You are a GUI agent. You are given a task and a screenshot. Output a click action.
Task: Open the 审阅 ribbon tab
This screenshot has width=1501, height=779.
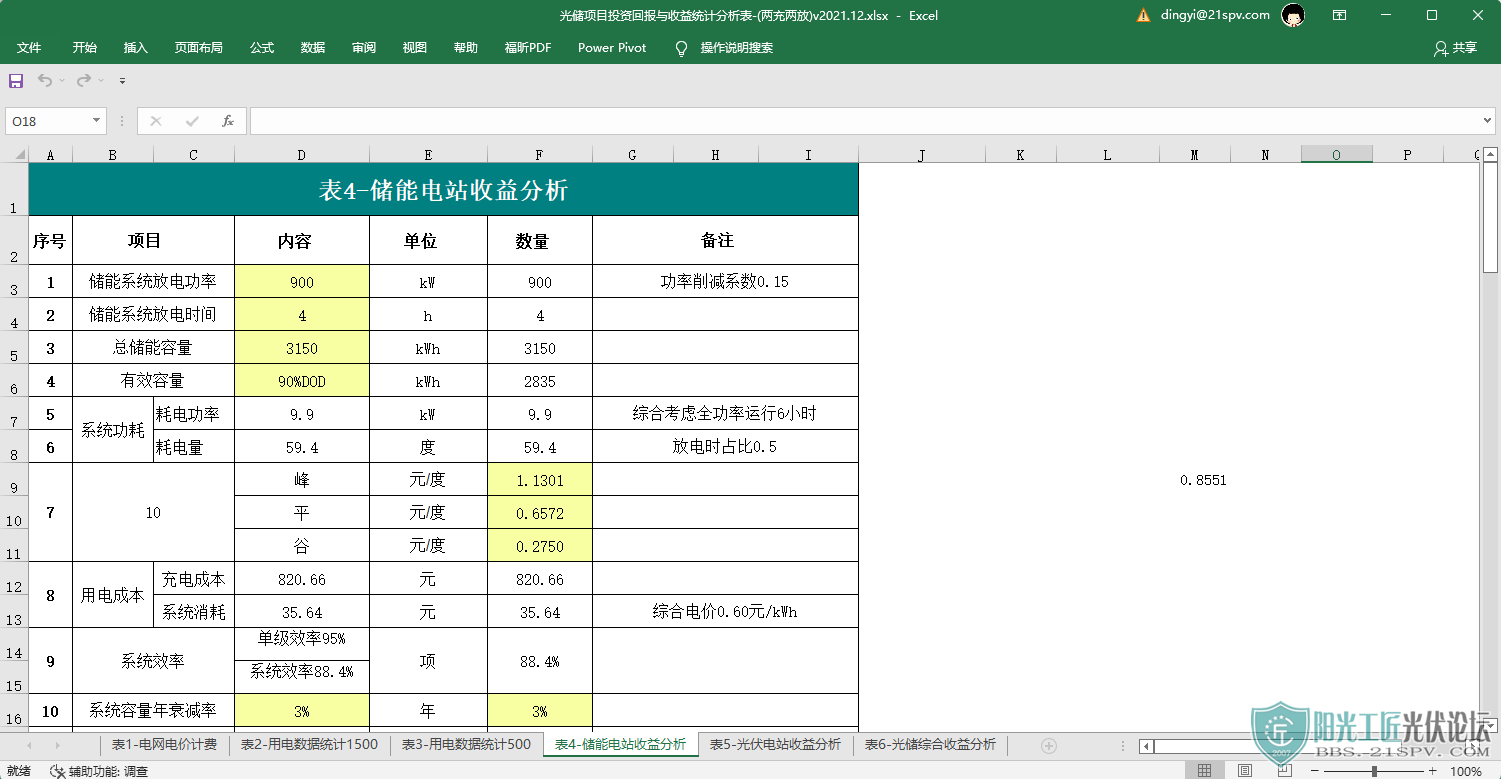tap(364, 47)
